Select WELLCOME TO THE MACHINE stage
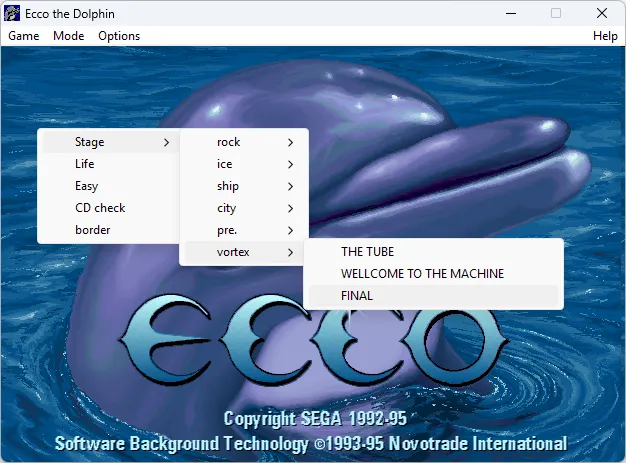The height and width of the screenshot is (463, 626). [x=434, y=274]
